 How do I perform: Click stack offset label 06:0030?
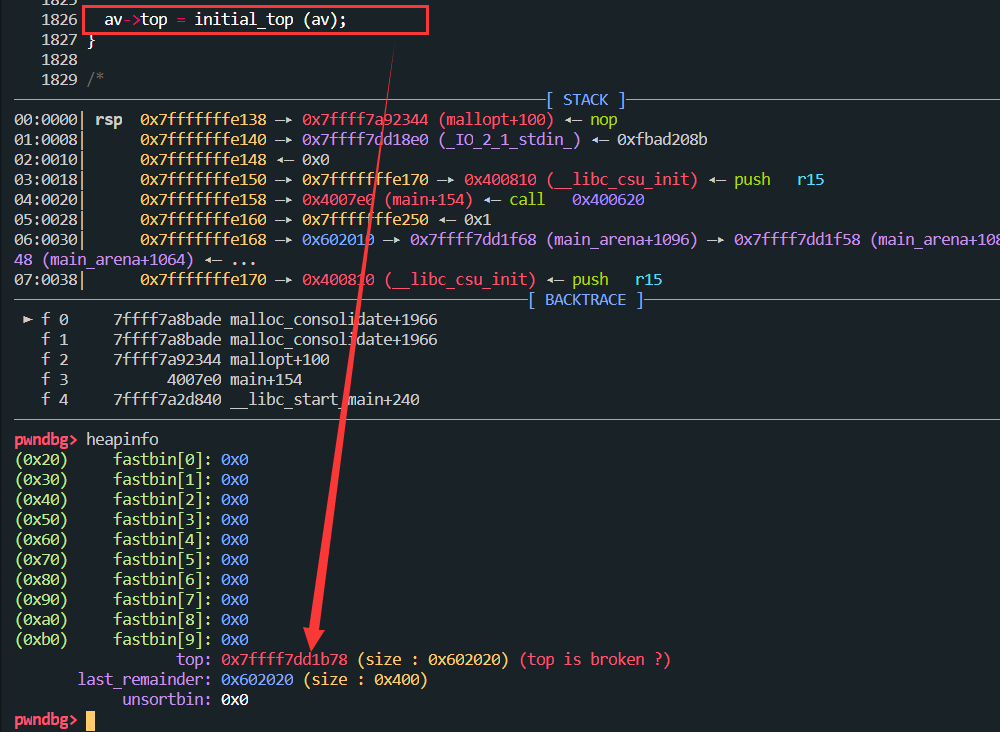45,240
